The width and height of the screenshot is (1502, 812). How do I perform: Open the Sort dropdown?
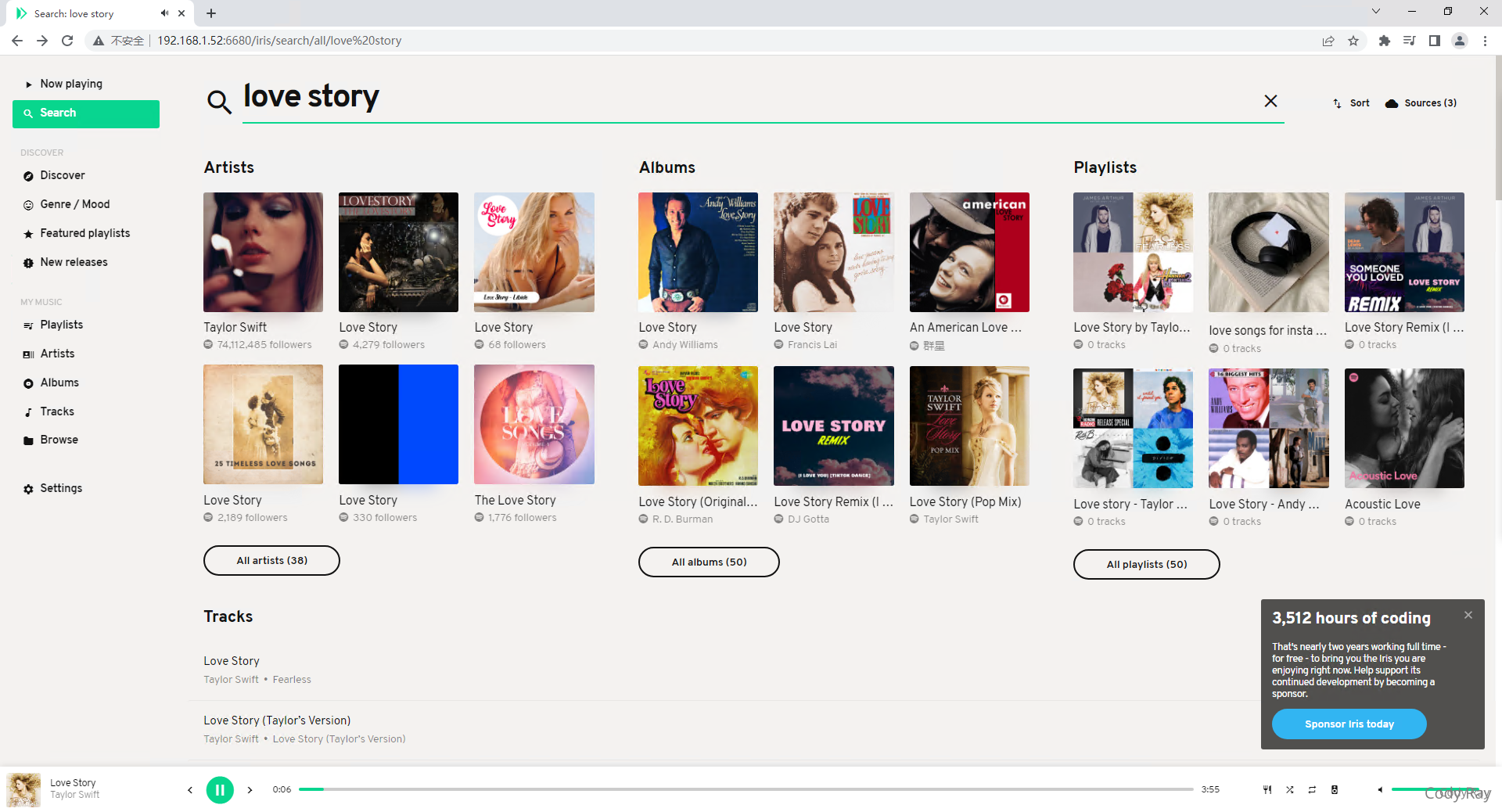pyautogui.click(x=1351, y=103)
